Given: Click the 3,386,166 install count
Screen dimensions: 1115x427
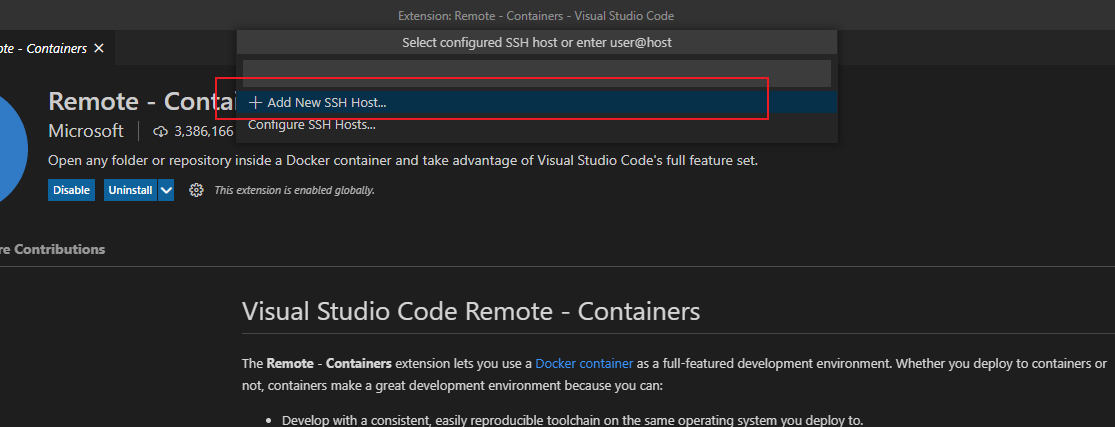Looking at the screenshot, I should 203,132.
